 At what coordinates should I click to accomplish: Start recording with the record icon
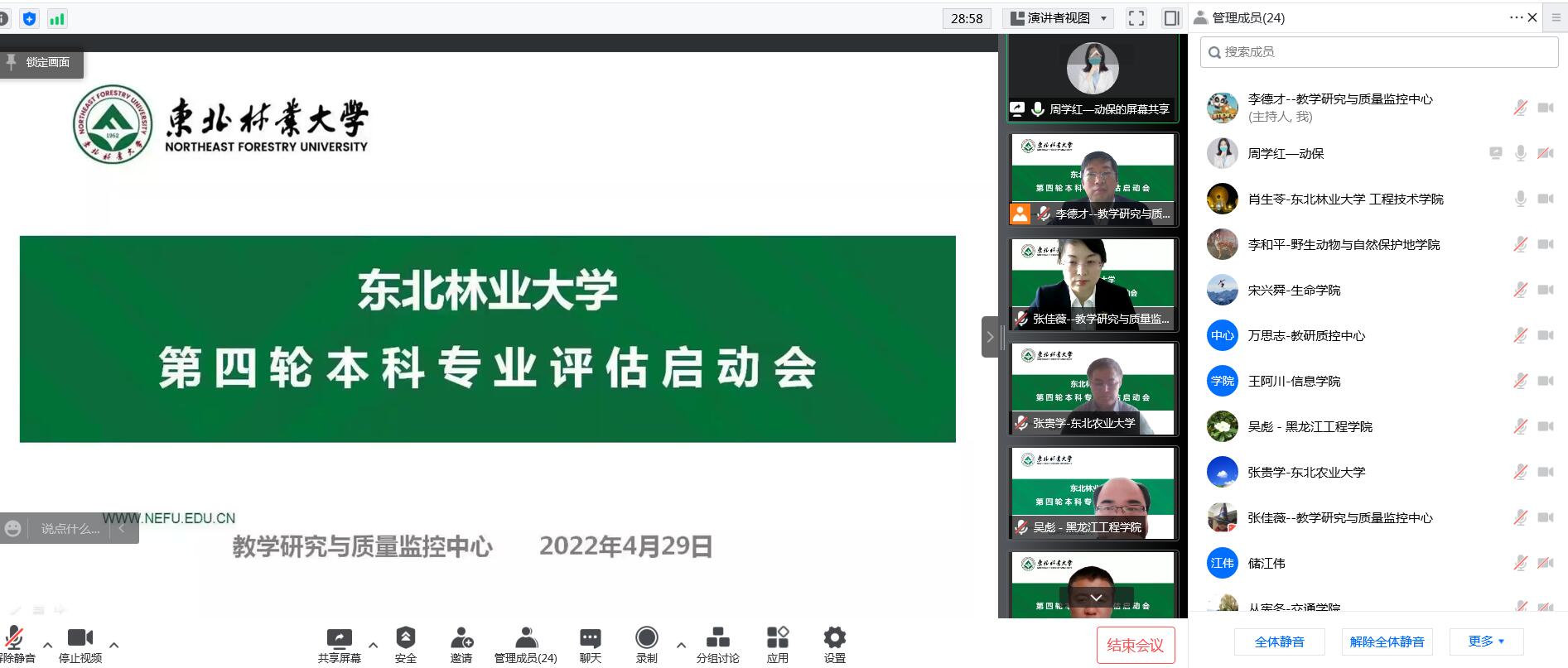(646, 638)
